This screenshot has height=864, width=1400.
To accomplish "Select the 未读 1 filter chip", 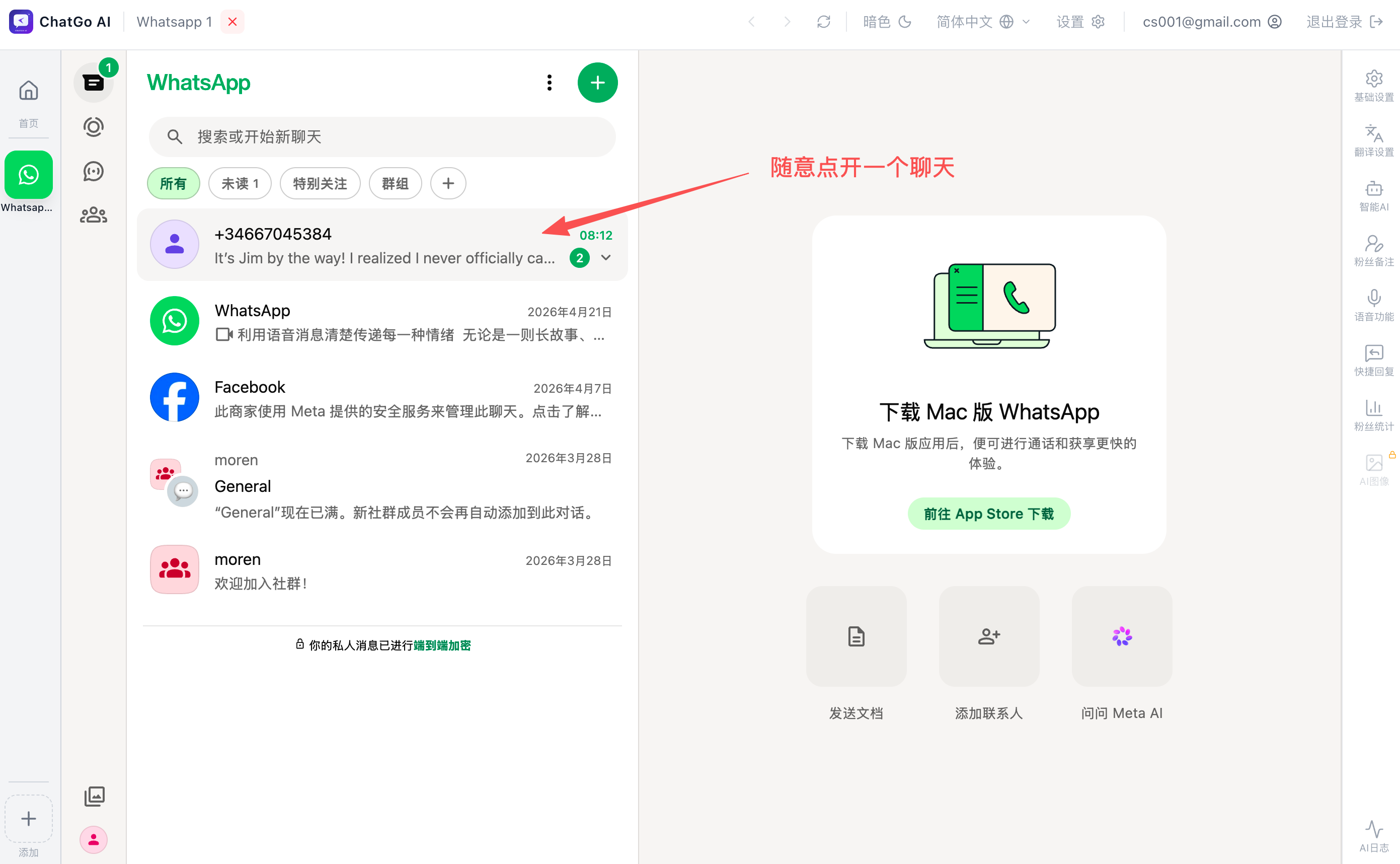I will 240,183.
